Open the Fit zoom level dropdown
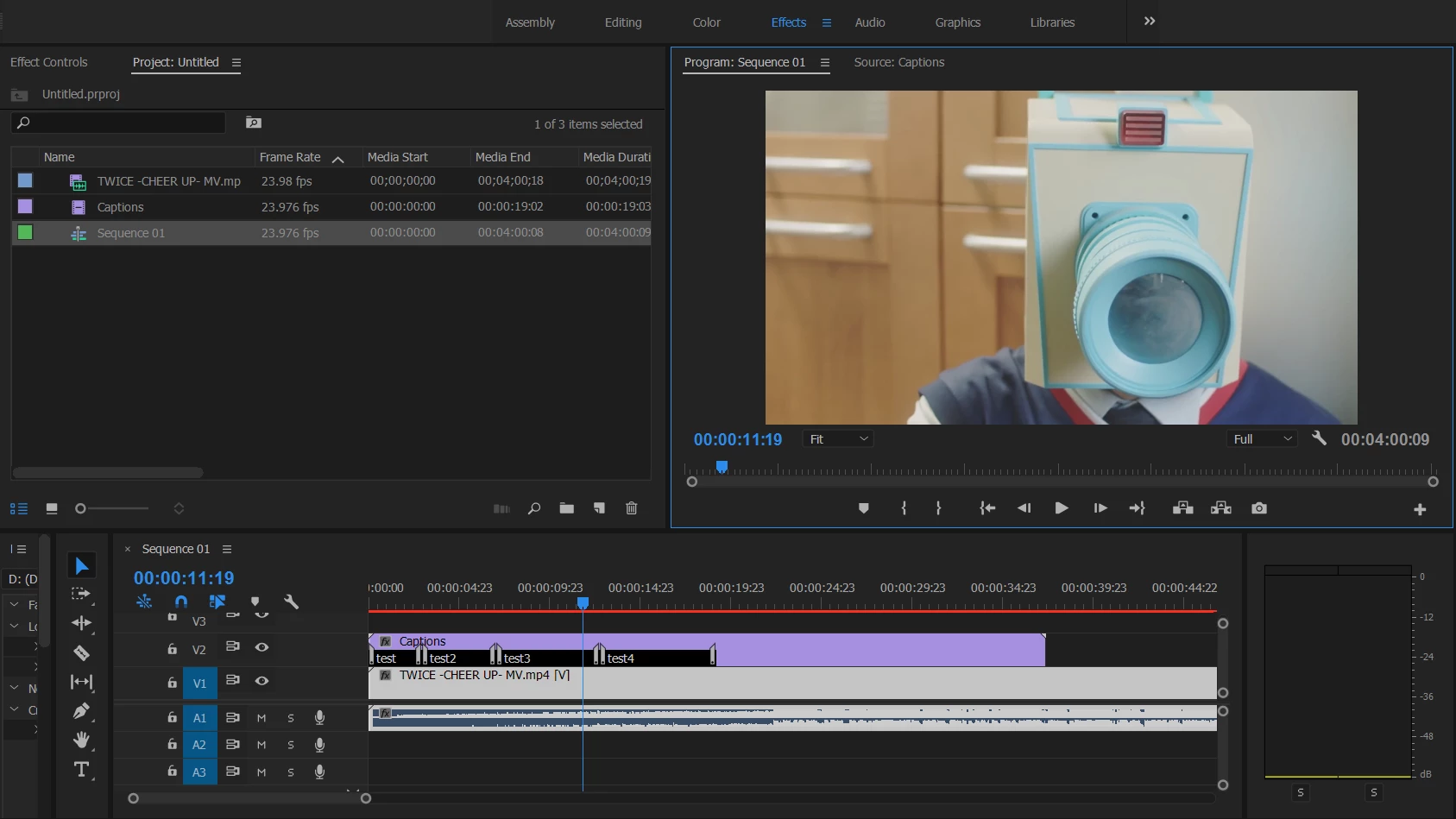 click(838, 439)
